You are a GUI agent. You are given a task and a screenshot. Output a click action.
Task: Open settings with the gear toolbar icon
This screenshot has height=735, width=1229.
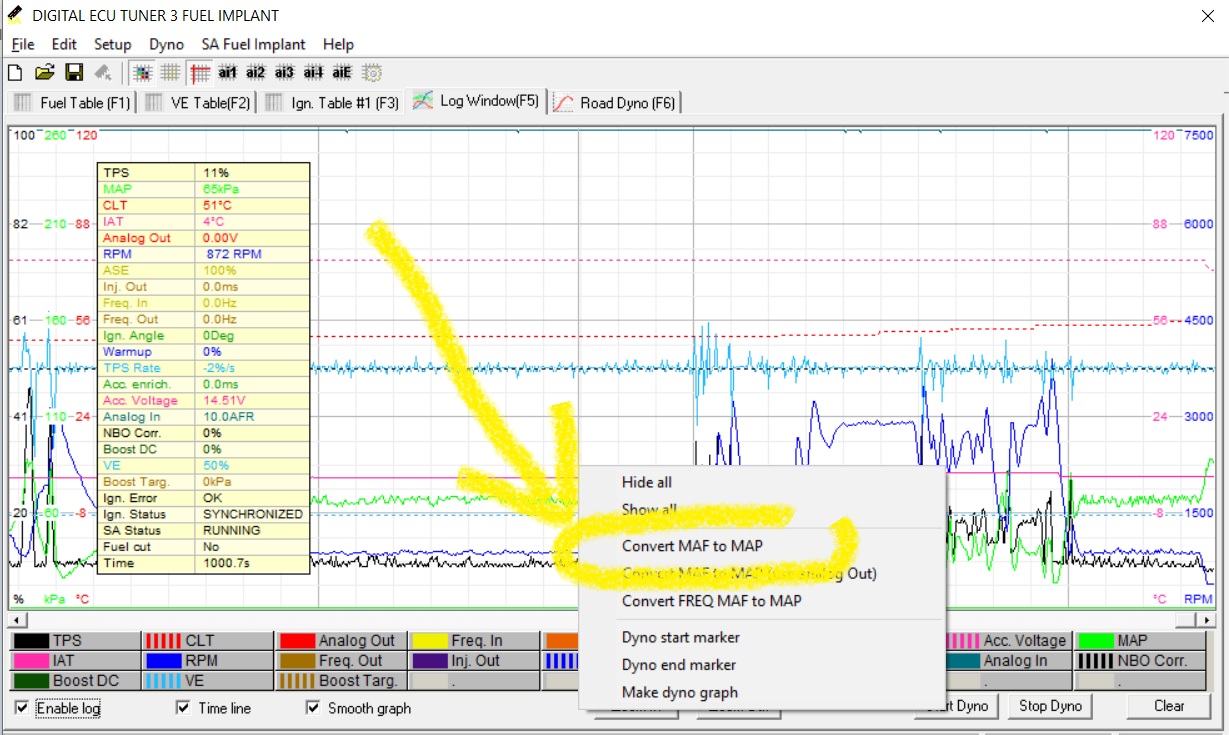(x=372, y=72)
